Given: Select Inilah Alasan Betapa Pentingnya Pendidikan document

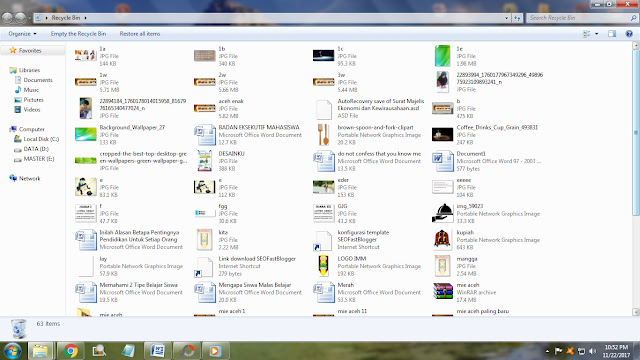Looking at the screenshot, I should (x=129, y=240).
